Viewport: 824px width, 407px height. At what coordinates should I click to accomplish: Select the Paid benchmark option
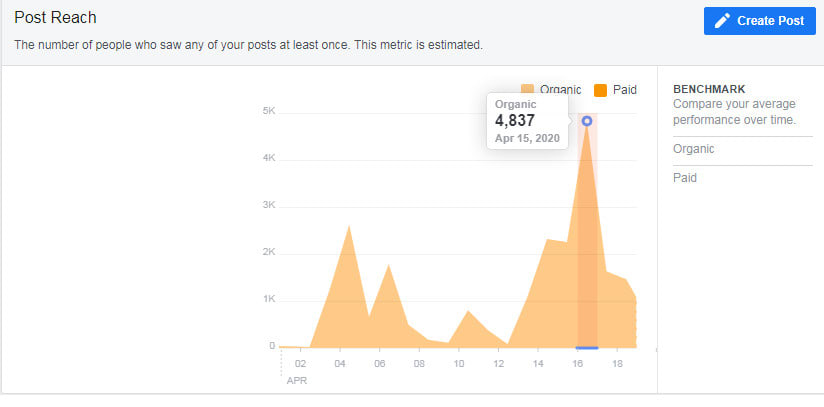685,178
